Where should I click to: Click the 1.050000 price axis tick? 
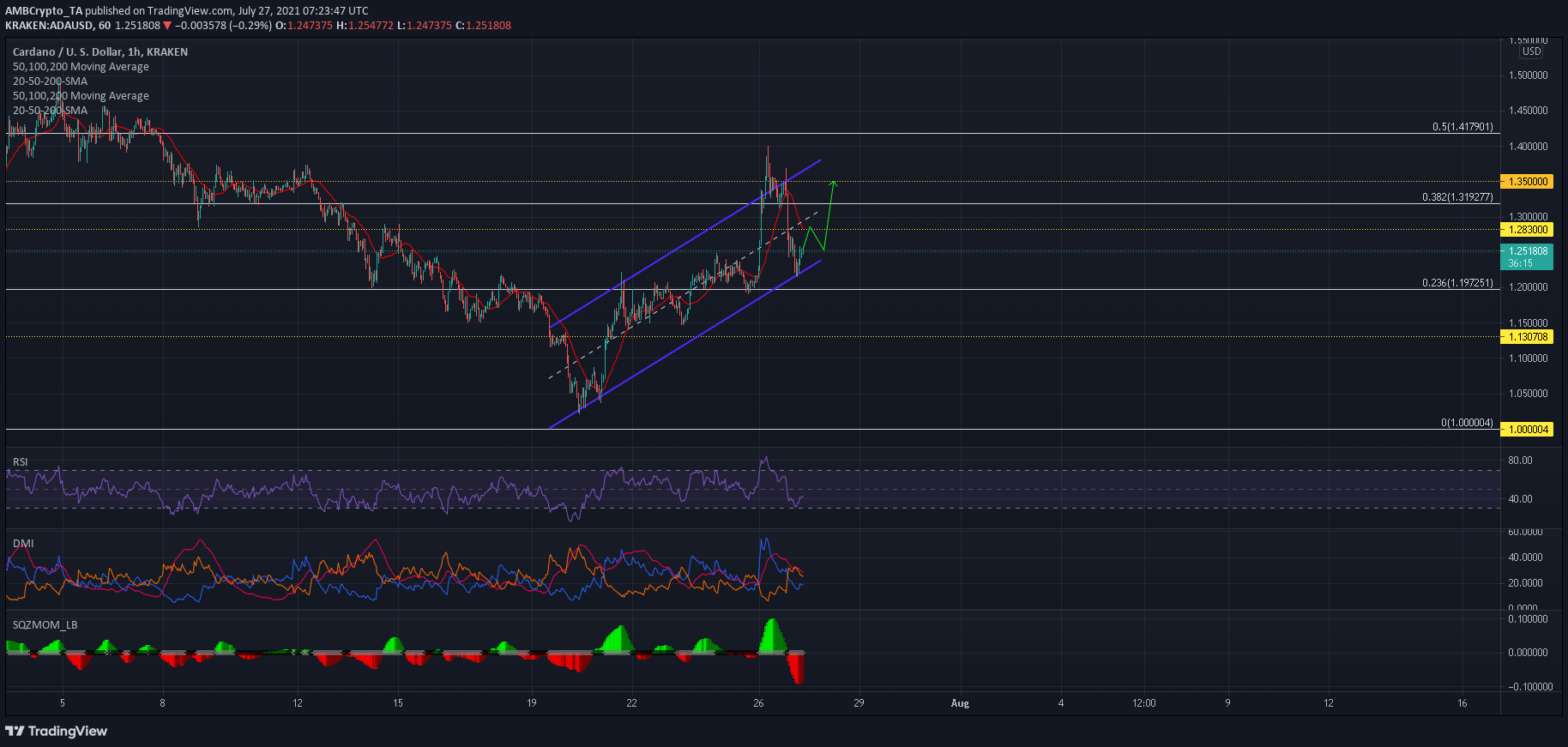tap(1529, 394)
